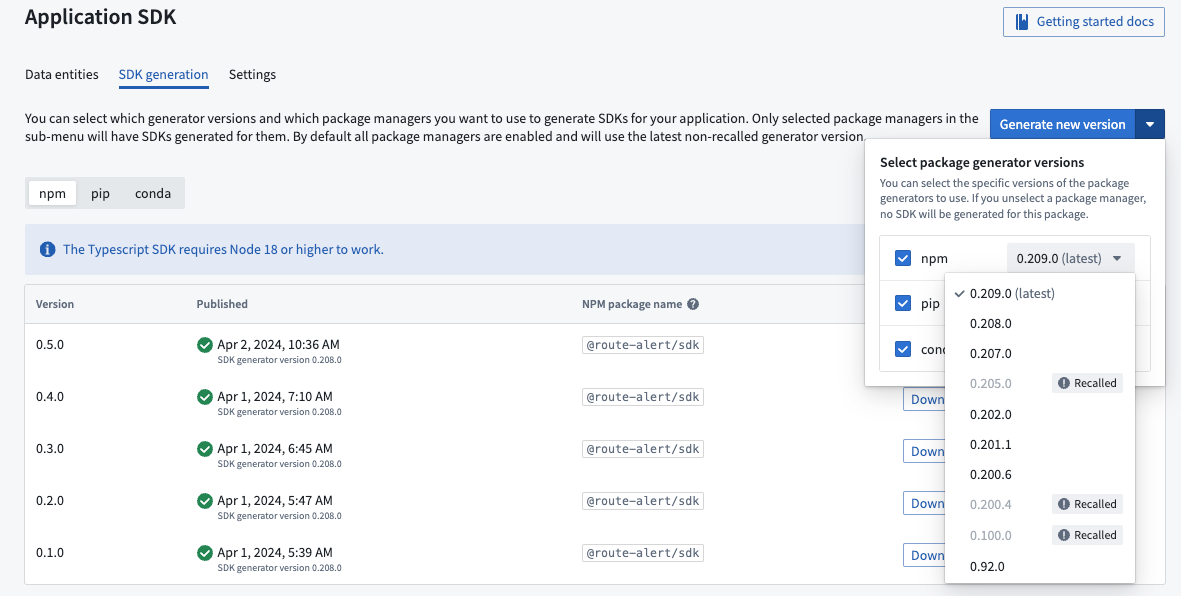Click @route-alert/sdk package name in 0.5.0 row
Screen dimensions: 1181x596
(642, 345)
